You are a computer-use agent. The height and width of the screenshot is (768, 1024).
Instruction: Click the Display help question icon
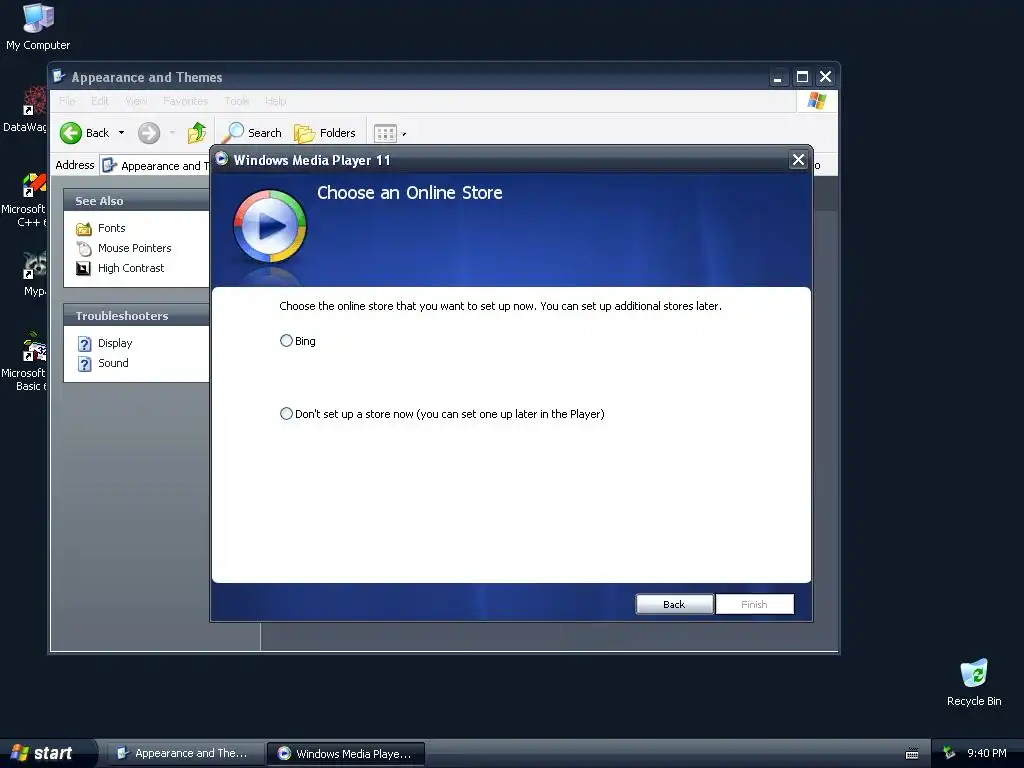pos(84,344)
